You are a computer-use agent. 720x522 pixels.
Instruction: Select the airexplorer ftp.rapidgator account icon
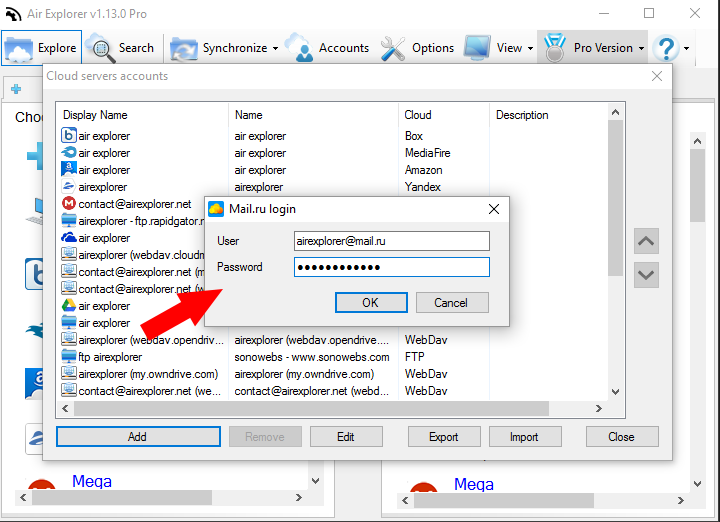click(68, 220)
